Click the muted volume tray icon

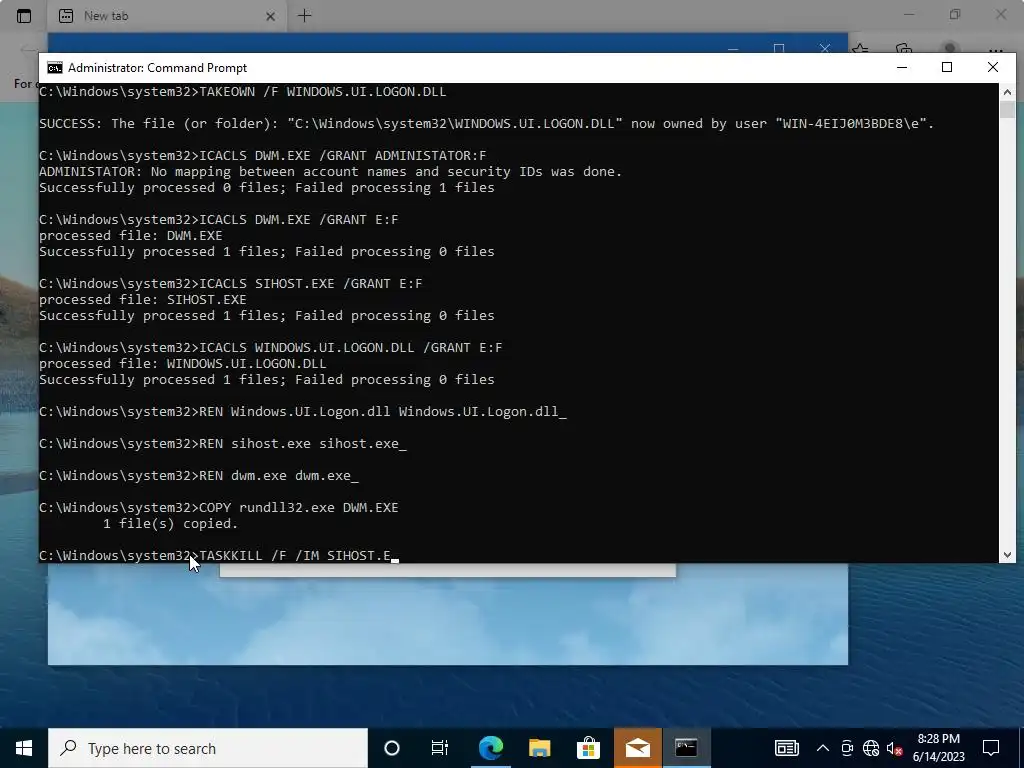pos(895,748)
